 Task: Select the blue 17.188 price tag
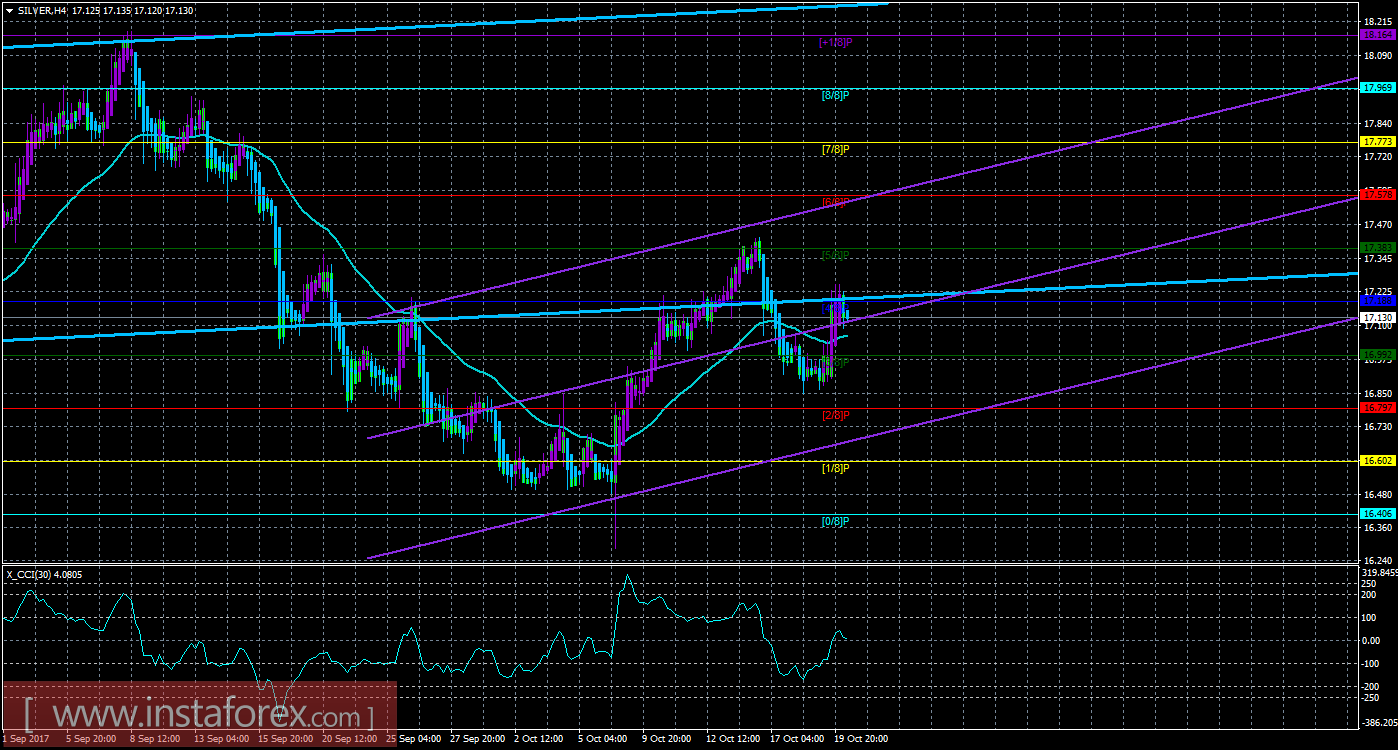pos(1377,300)
